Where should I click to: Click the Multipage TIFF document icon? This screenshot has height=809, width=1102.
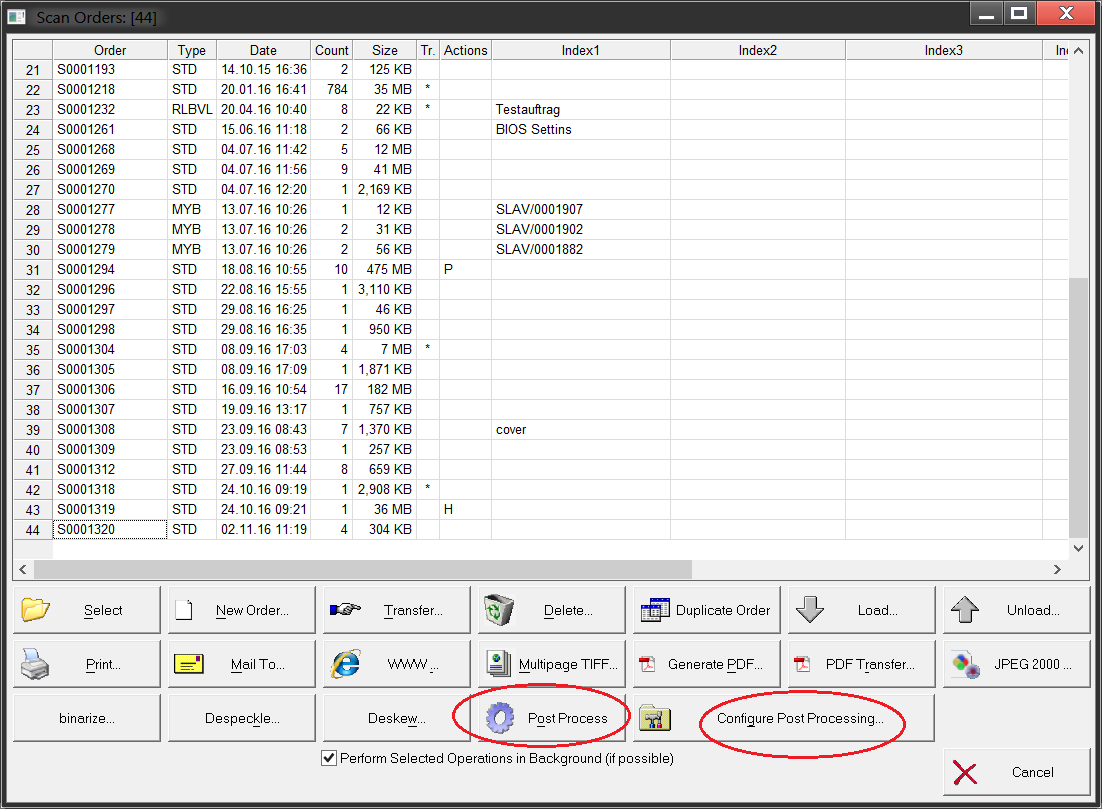[498, 664]
